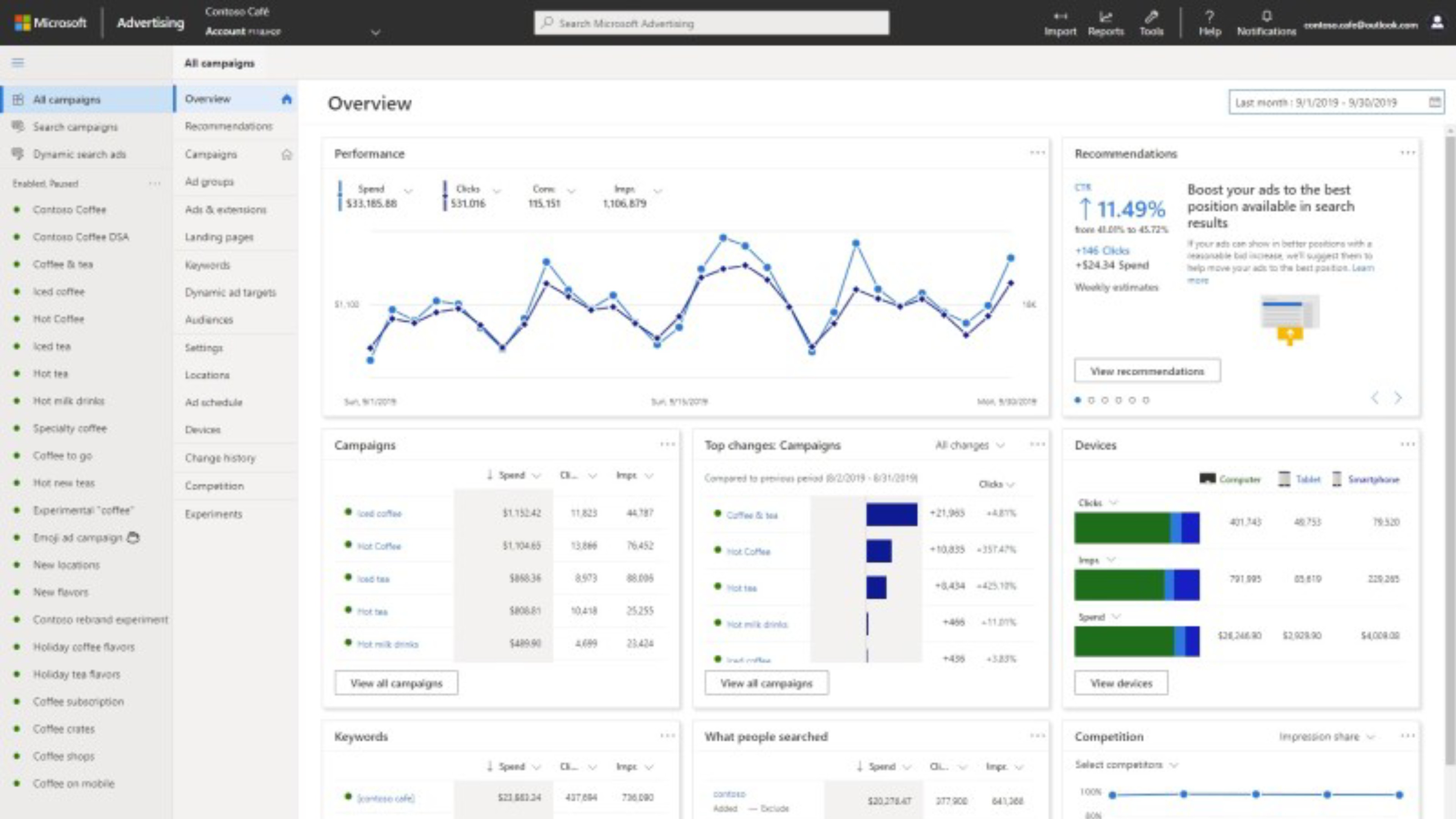This screenshot has height=819, width=1456.
Task: Open the Keywords menu item
Action: tap(207, 265)
